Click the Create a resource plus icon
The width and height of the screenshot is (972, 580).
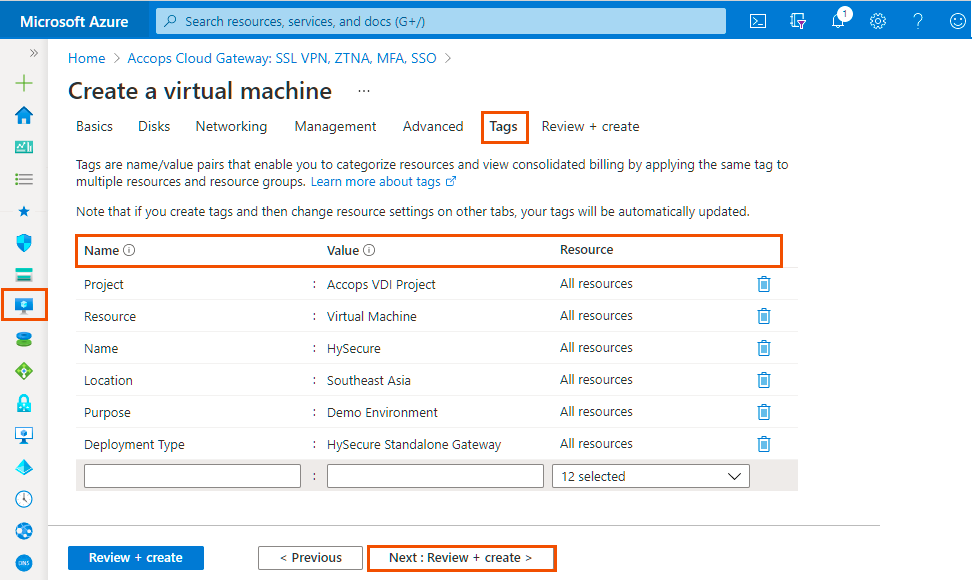tap(24, 83)
